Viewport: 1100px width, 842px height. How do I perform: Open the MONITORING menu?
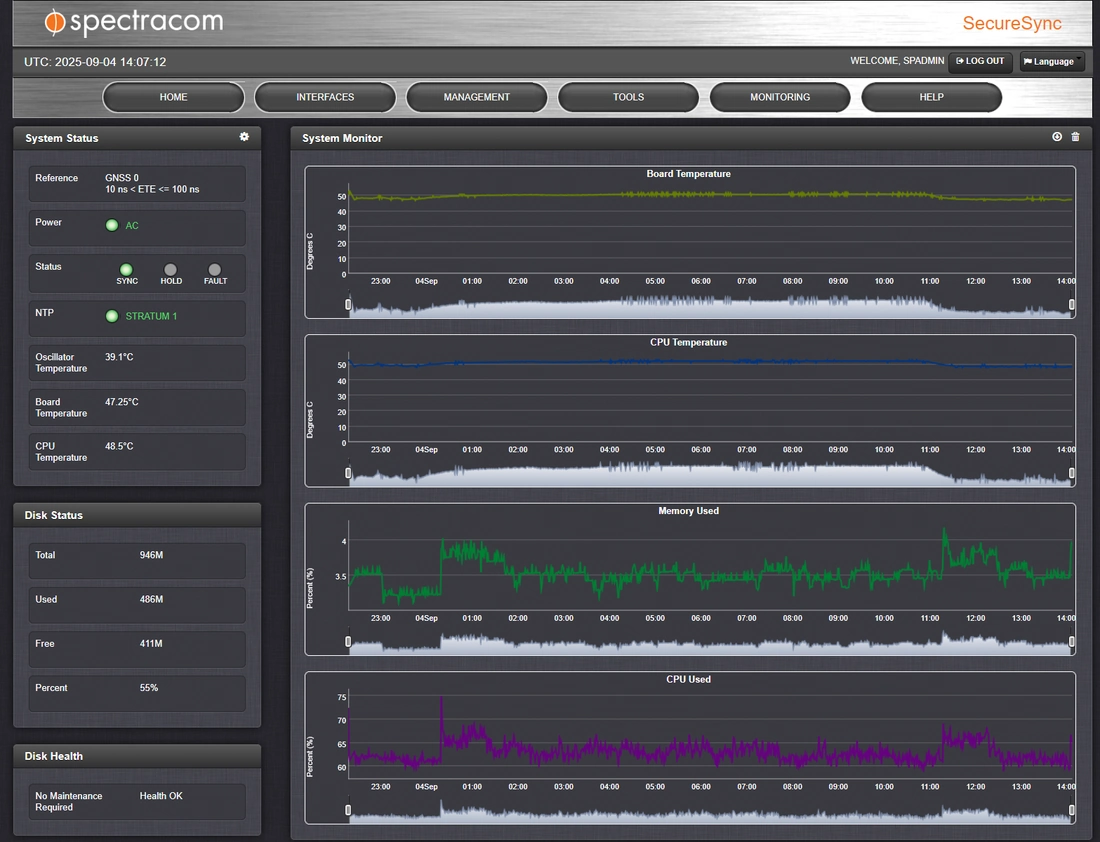tap(780, 97)
